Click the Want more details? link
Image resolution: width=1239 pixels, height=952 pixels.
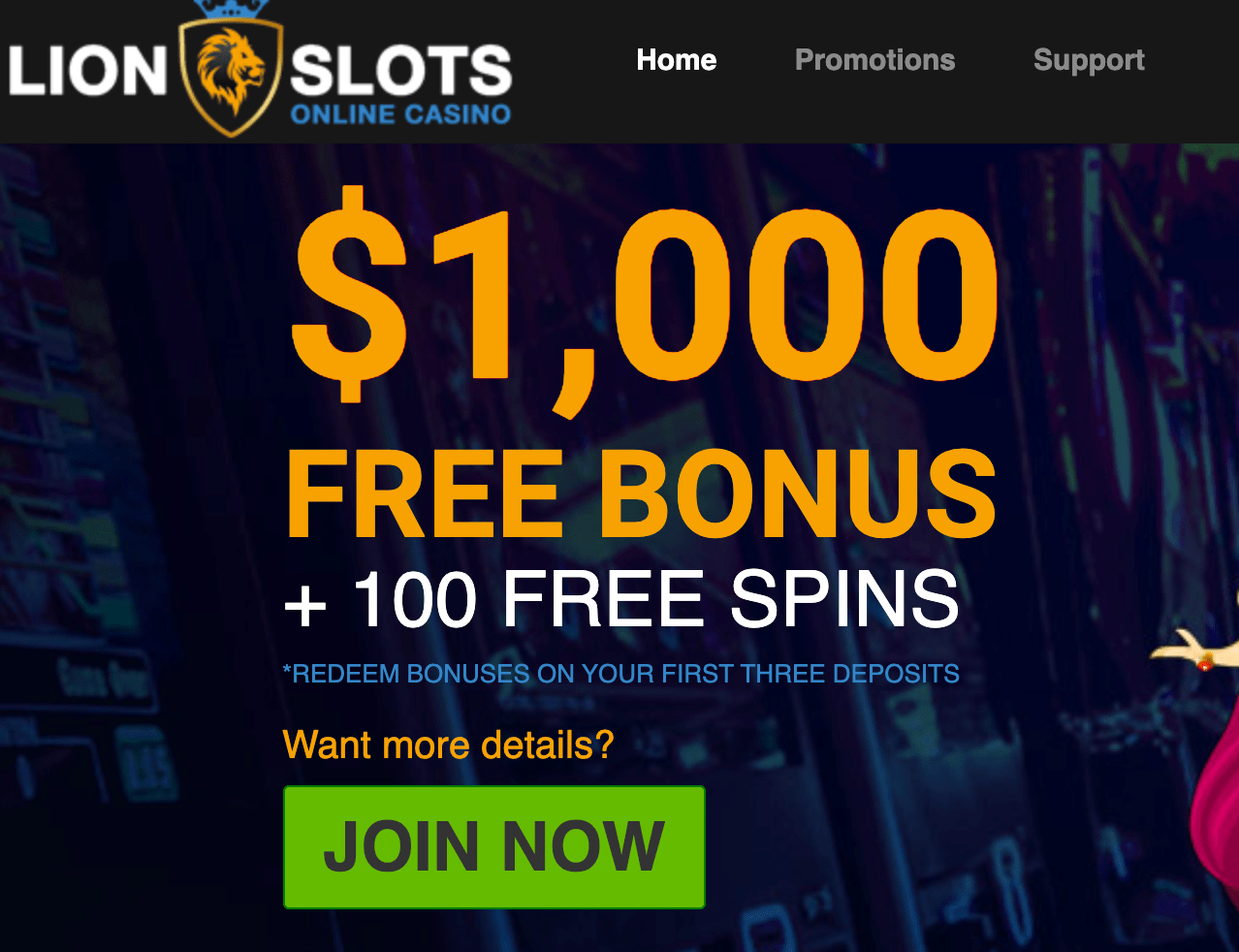tap(449, 745)
